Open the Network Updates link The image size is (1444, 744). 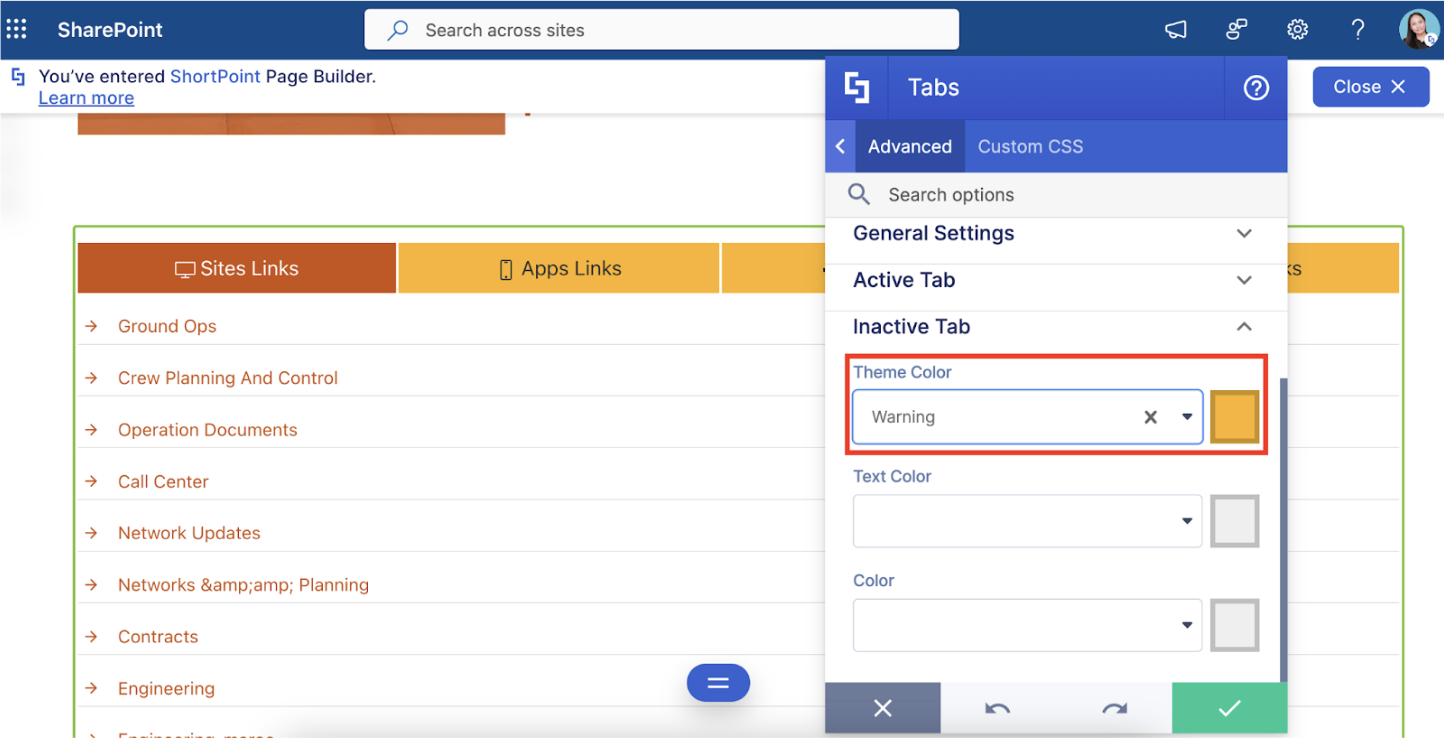[189, 533]
